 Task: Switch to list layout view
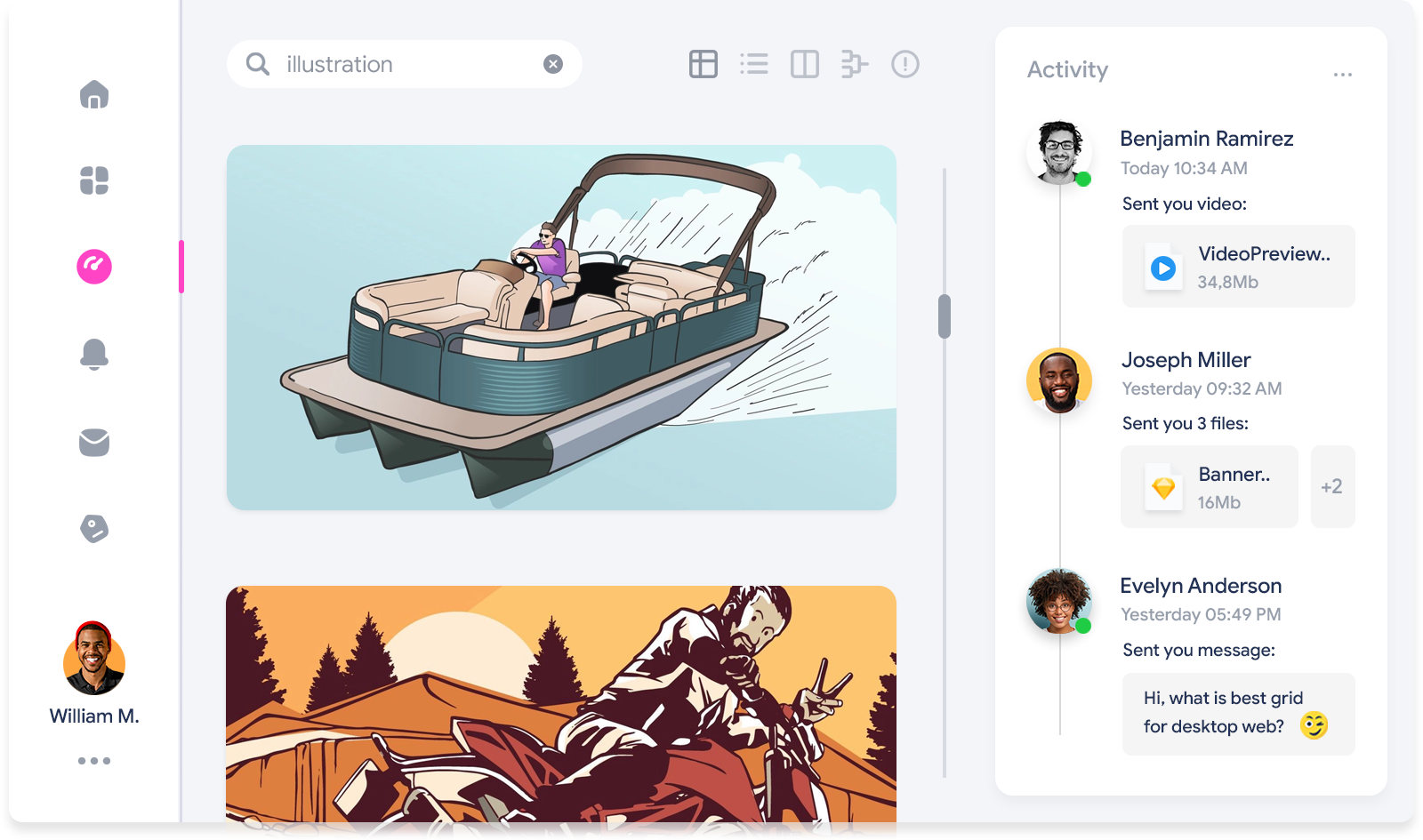pos(753,64)
